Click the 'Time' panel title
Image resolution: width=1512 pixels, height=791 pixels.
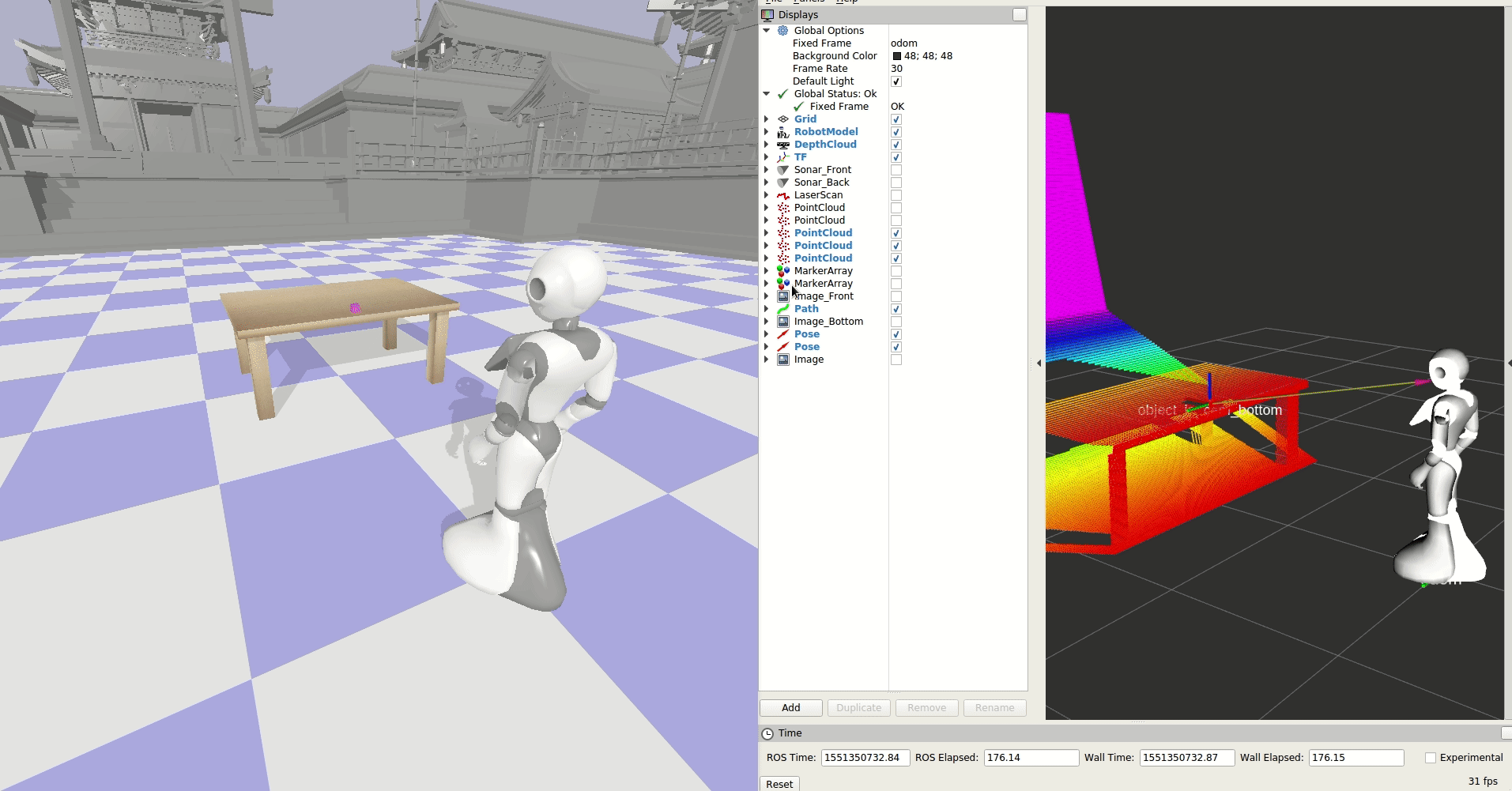click(790, 733)
